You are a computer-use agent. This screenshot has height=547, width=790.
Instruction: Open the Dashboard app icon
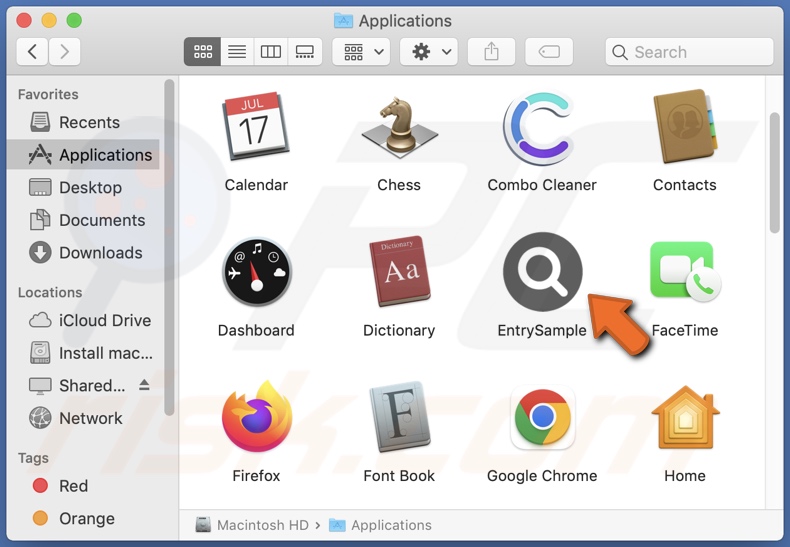click(x=256, y=272)
